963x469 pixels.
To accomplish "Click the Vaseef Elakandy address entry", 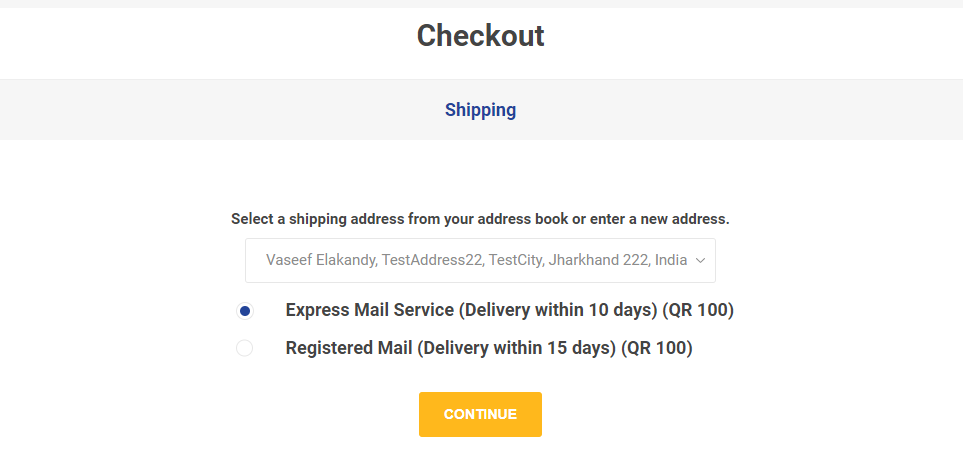I will click(321, 260).
